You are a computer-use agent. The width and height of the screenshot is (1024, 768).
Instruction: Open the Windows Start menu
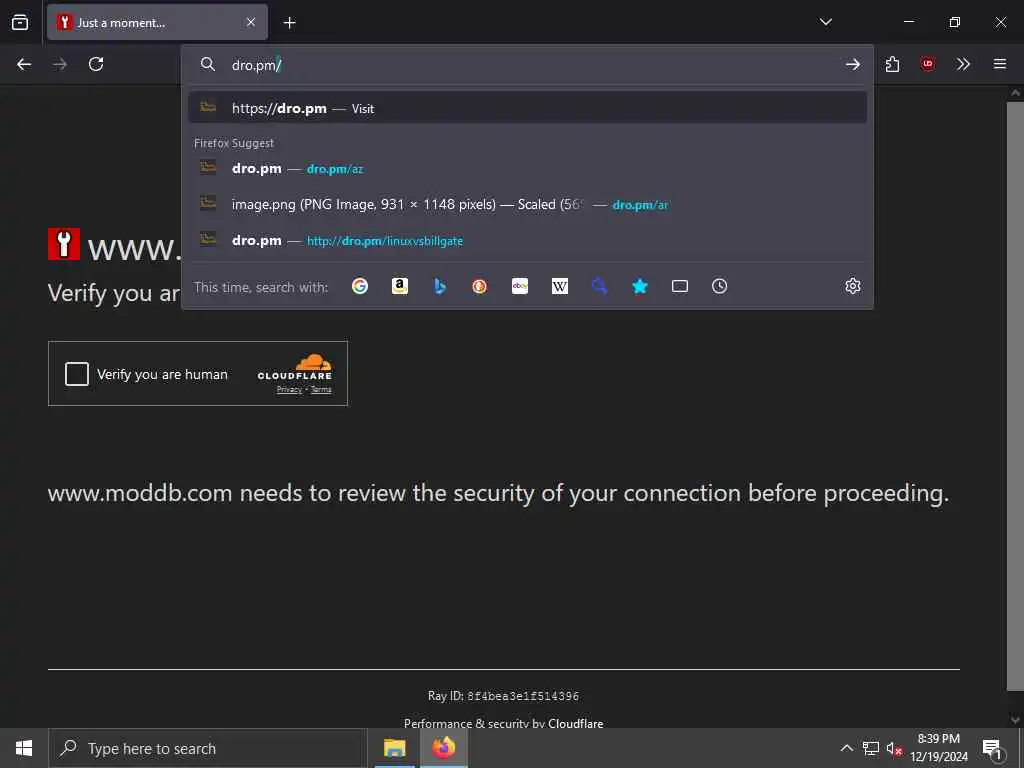(x=24, y=748)
